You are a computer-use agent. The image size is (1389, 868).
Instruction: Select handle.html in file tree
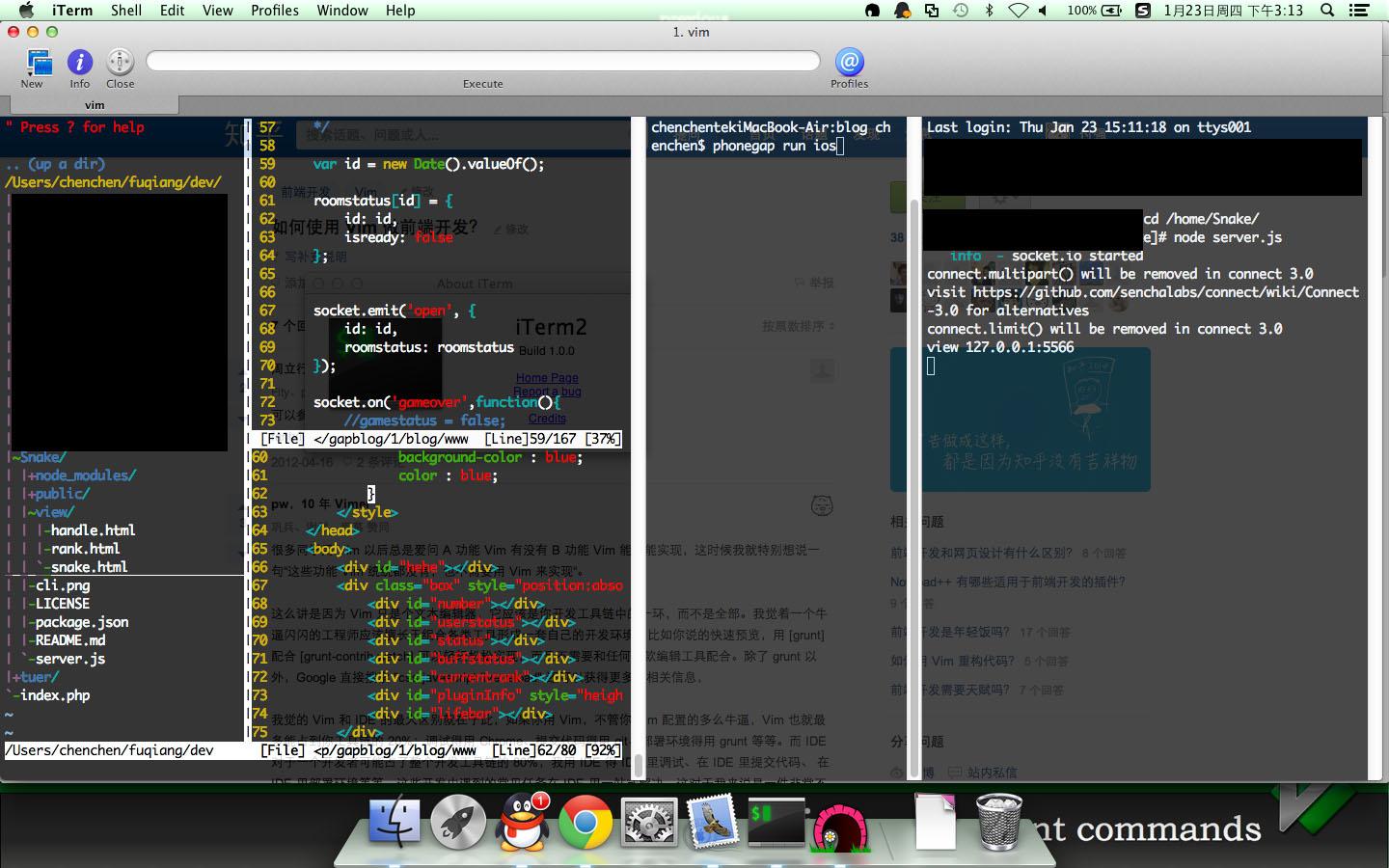[93, 530]
